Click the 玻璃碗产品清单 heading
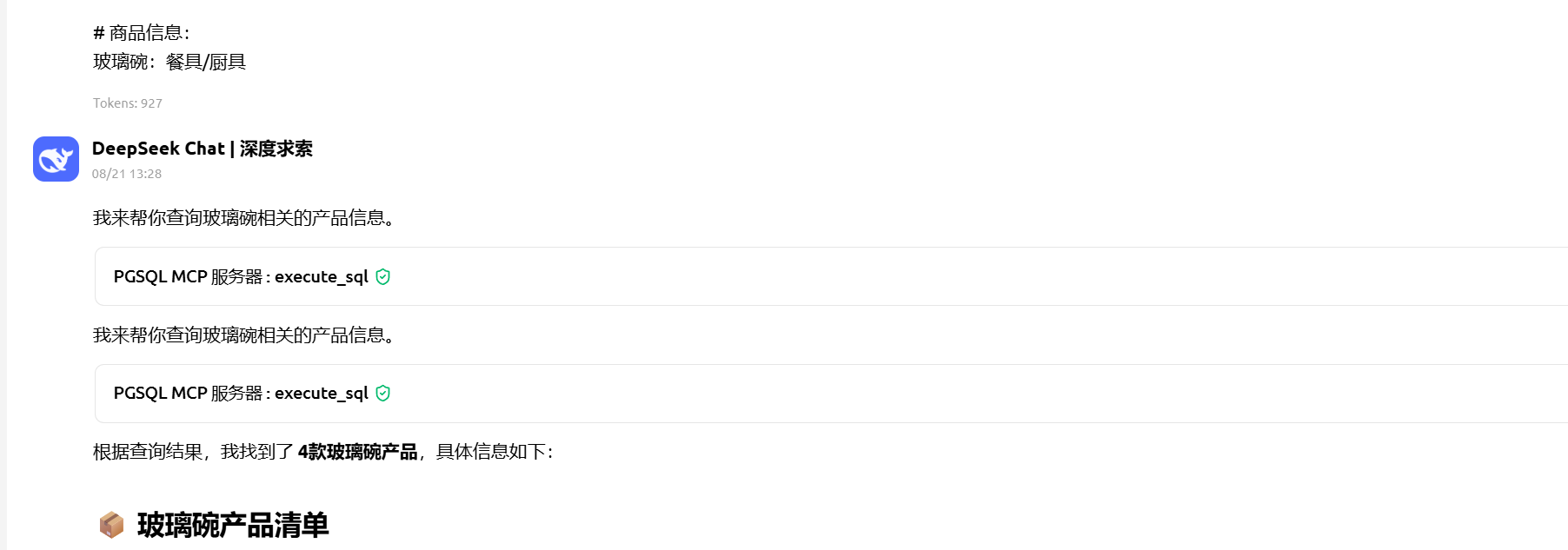The height and width of the screenshot is (550, 1568). pyautogui.click(x=233, y=526)
